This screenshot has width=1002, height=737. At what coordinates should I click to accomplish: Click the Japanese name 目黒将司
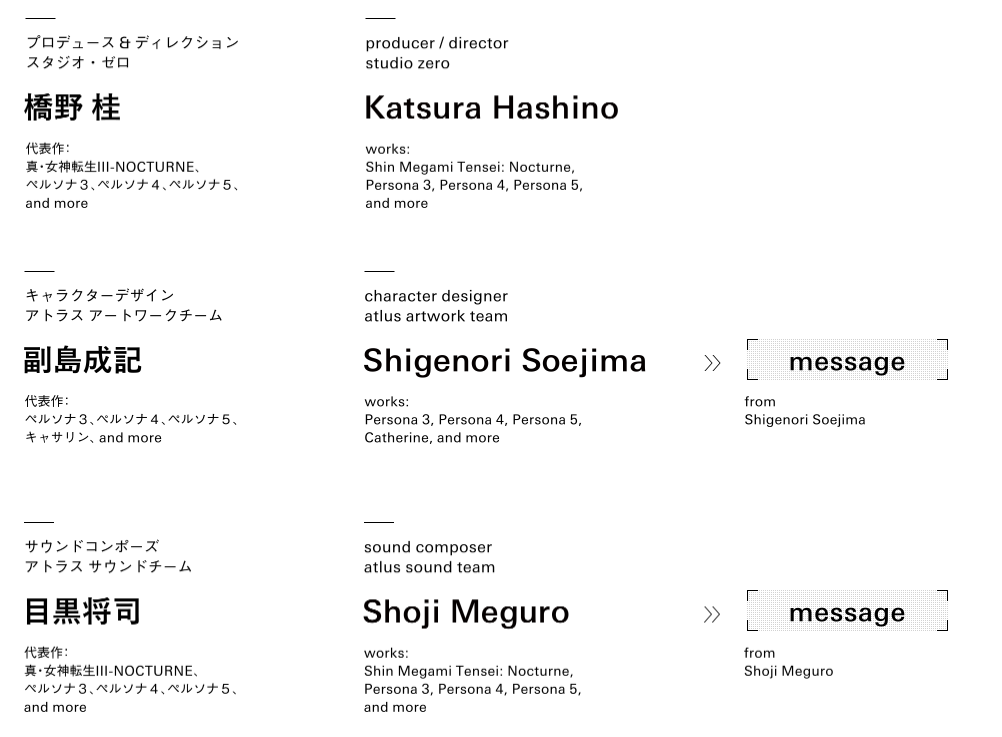[x=83, y=611]
